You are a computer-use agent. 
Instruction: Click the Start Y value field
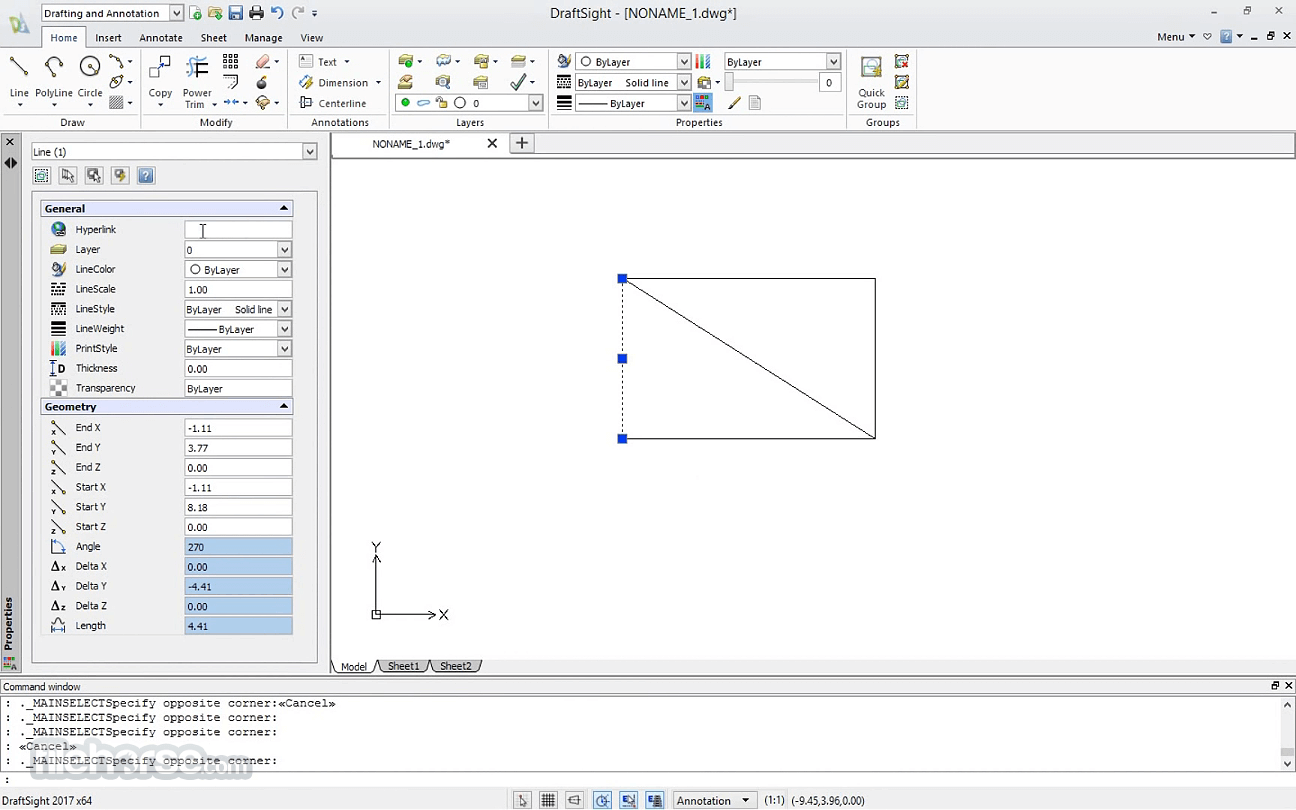point(238,507)
